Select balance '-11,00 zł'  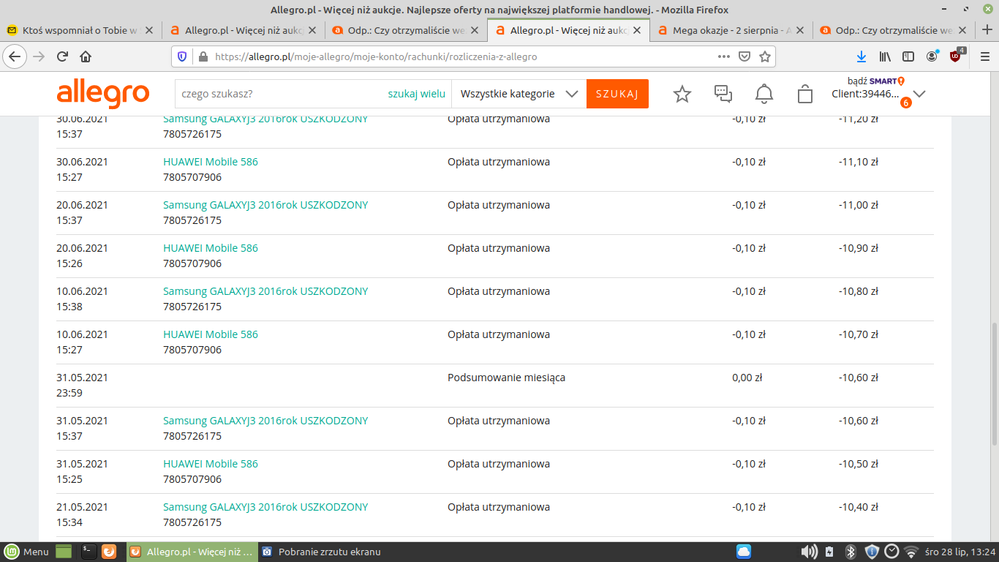(858, 205)
